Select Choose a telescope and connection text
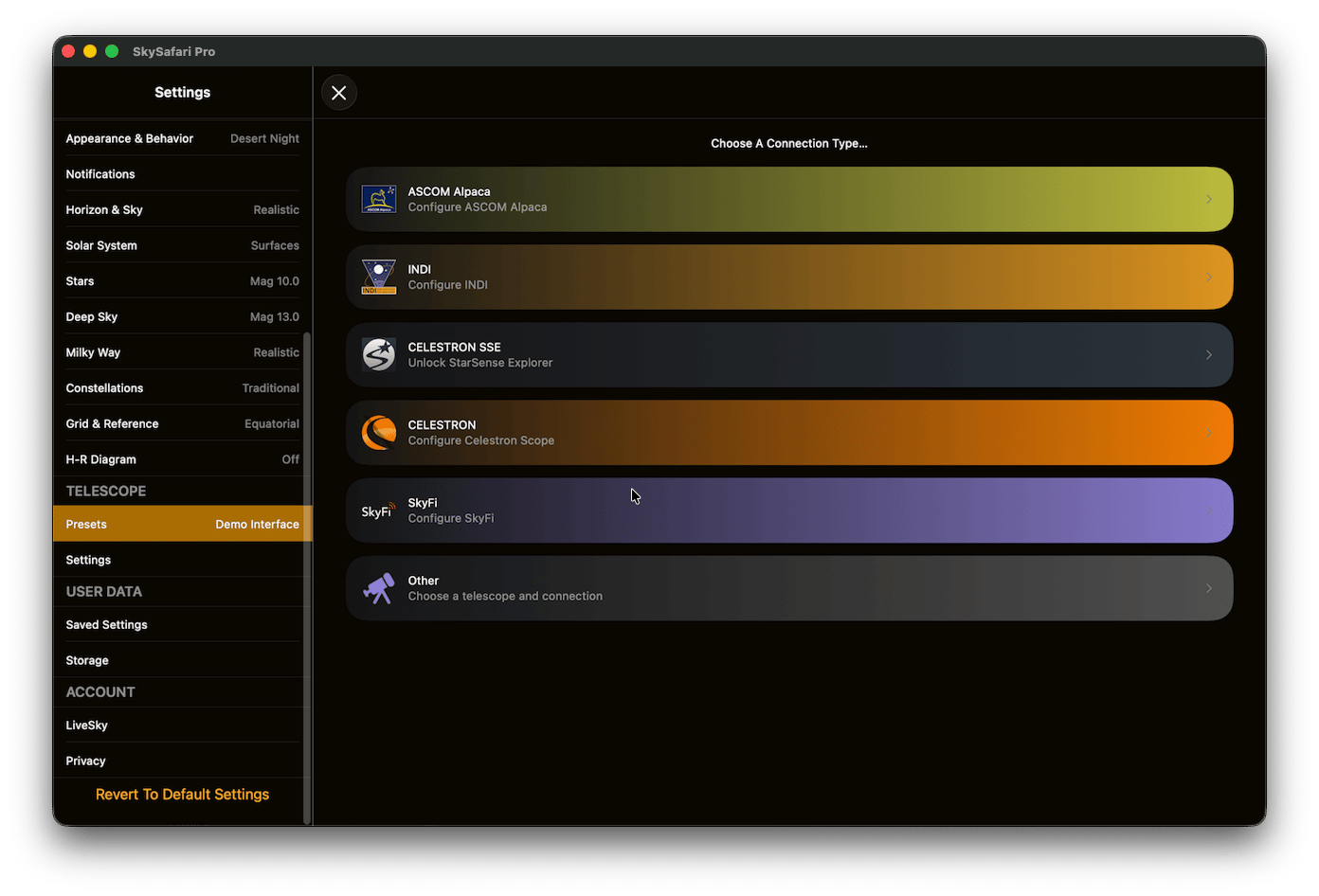The width and height of the screenshot is (1319, 896). point(505,596)
